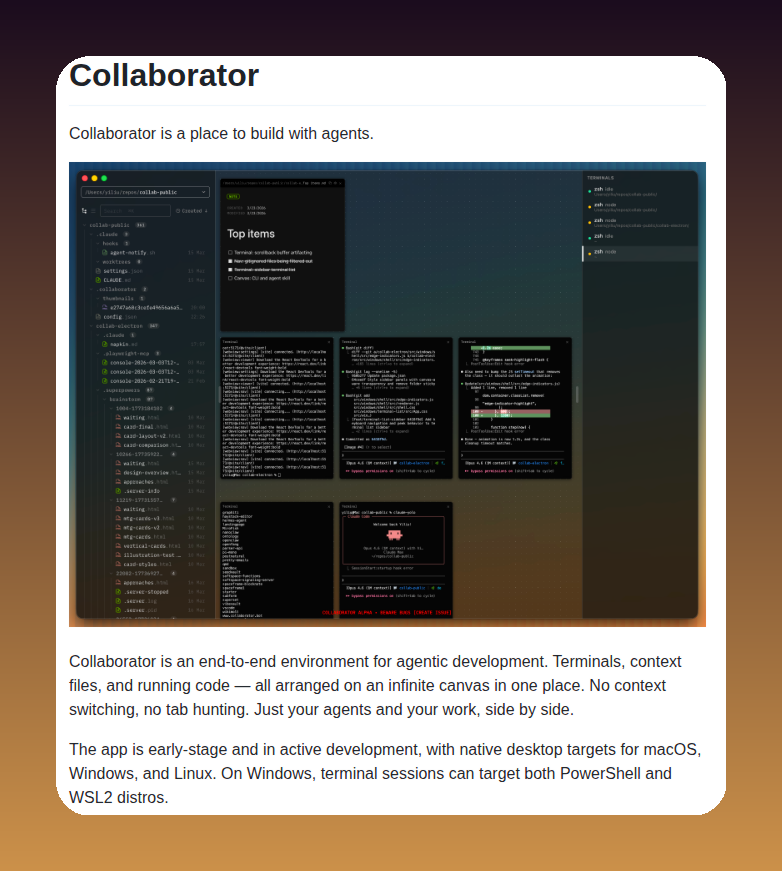Collapse the thumbnails folder
The width and height of the screenshot is (782, 871).
(98, 298)
